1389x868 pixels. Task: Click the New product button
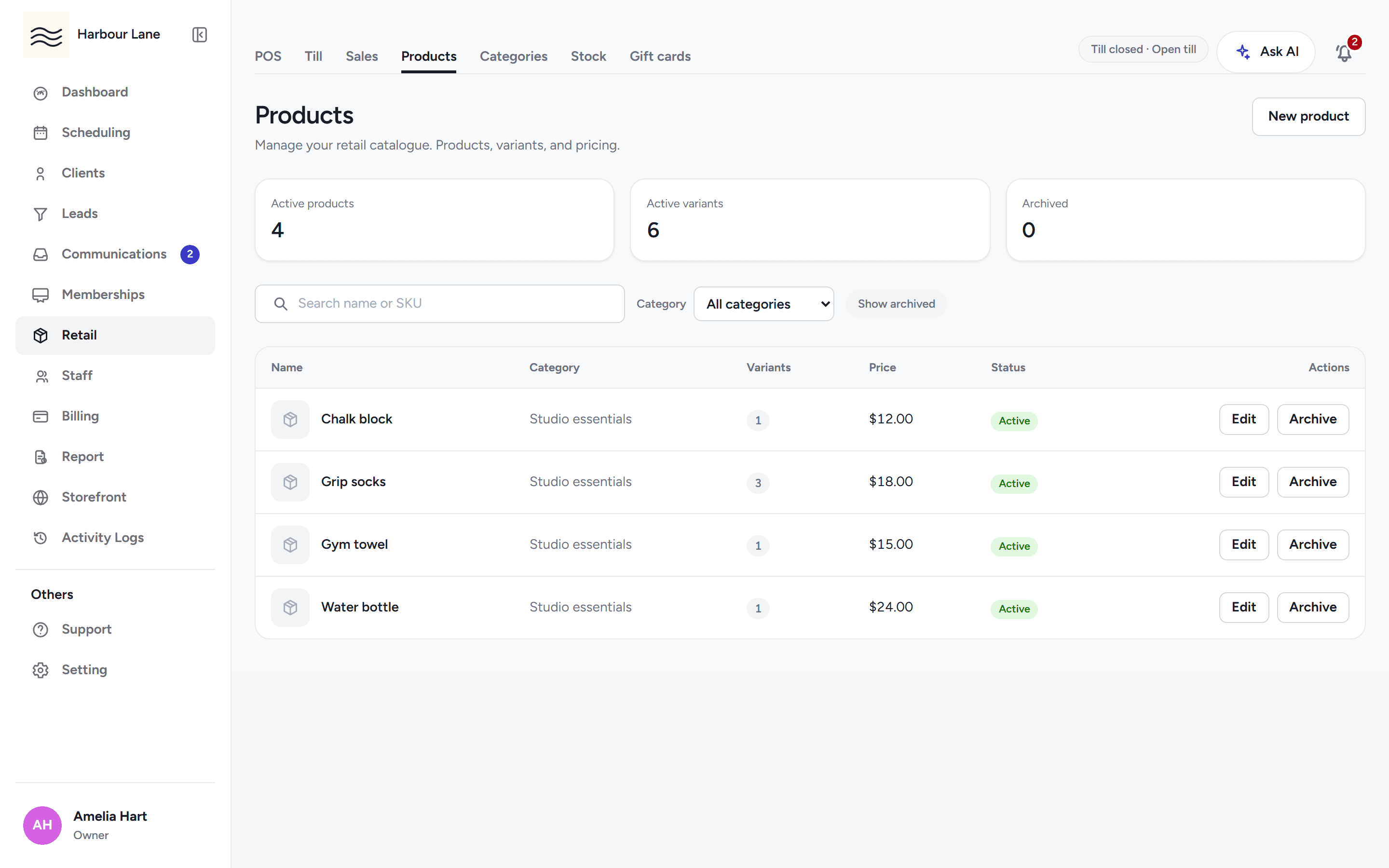click(x=1308, y=117)
